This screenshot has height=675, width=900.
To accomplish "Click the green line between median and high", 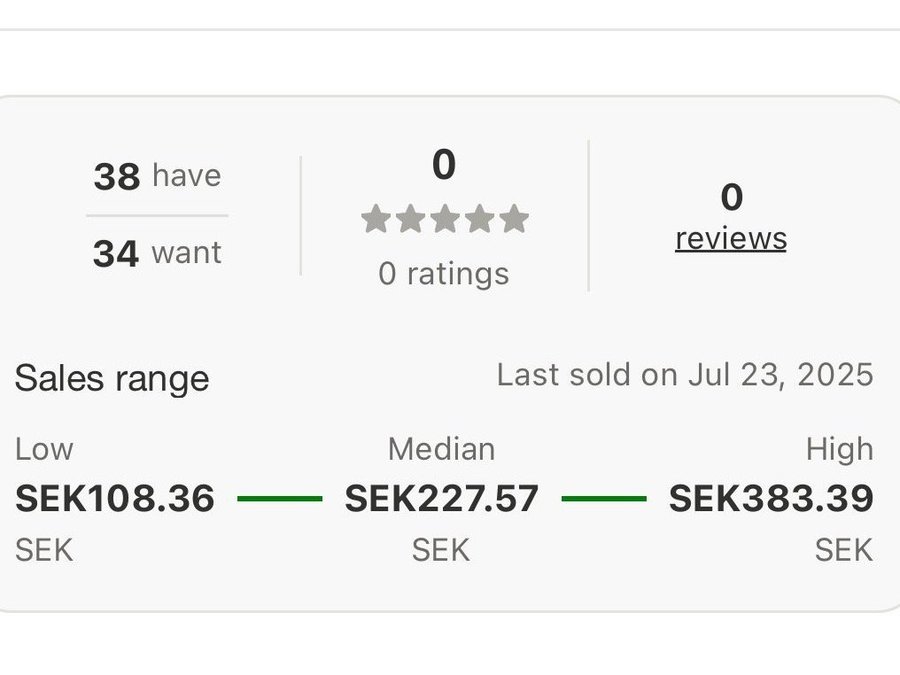I will (604, 498).
